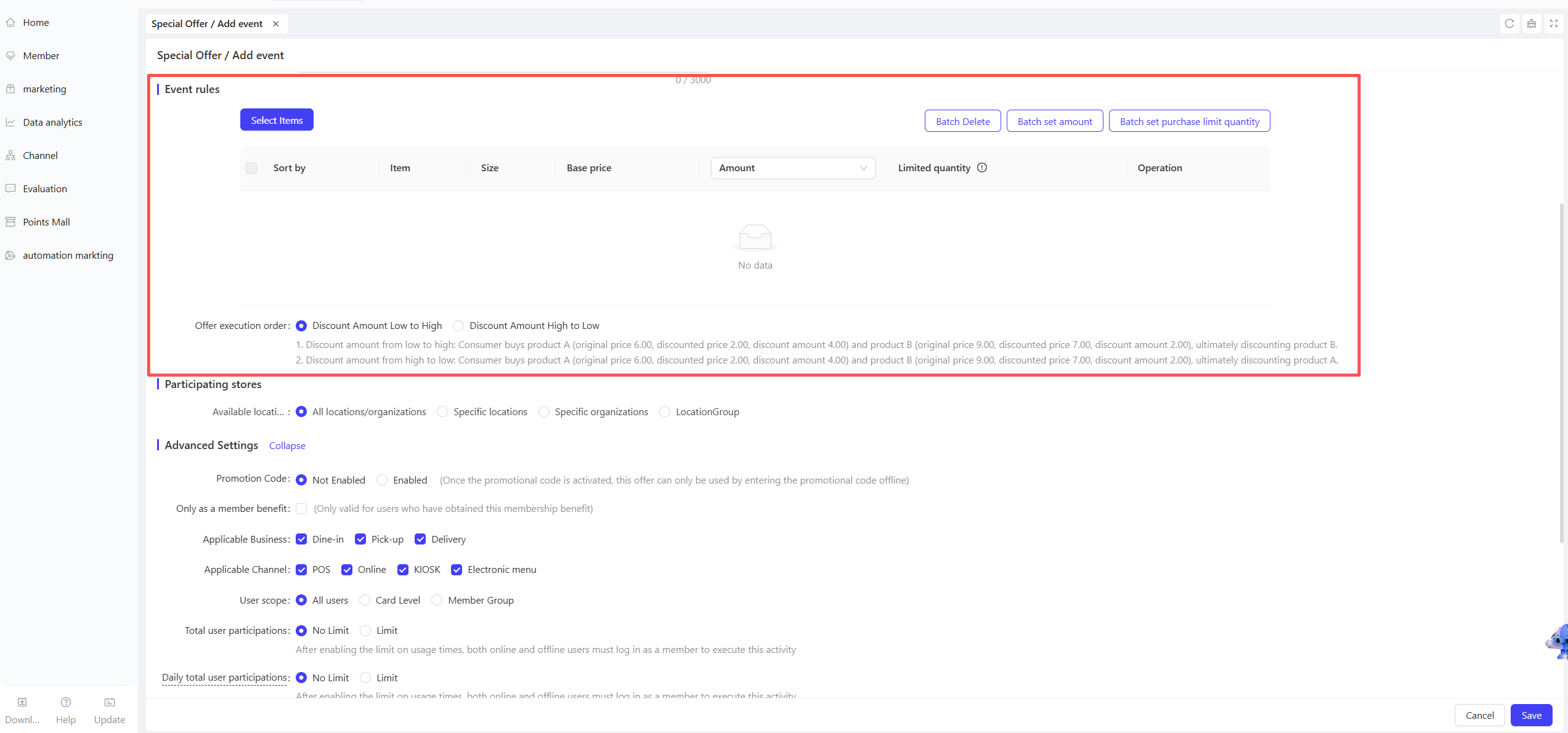This screenshot has height=733, width=1568.
Task: Click the Select Items button
Action: [277, 120]
